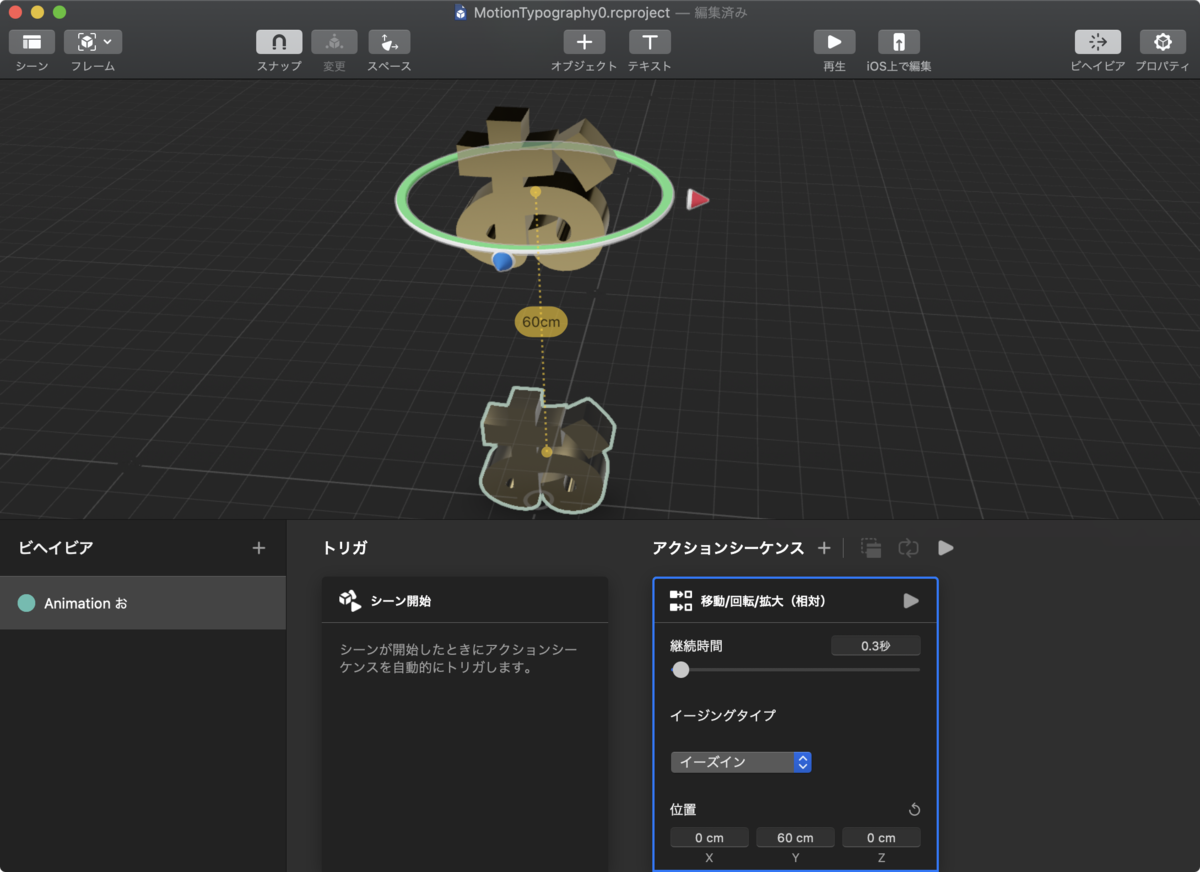Click the スペース toolbar icon
The image size is (1200, 872).
coord(389,42)
